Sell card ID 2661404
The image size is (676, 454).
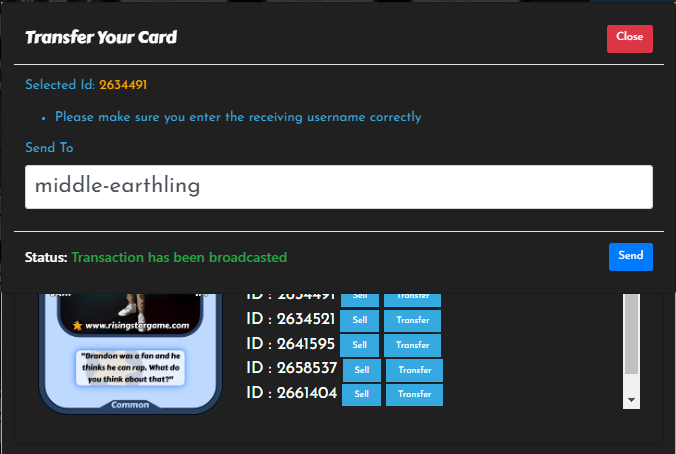[361, 395]
